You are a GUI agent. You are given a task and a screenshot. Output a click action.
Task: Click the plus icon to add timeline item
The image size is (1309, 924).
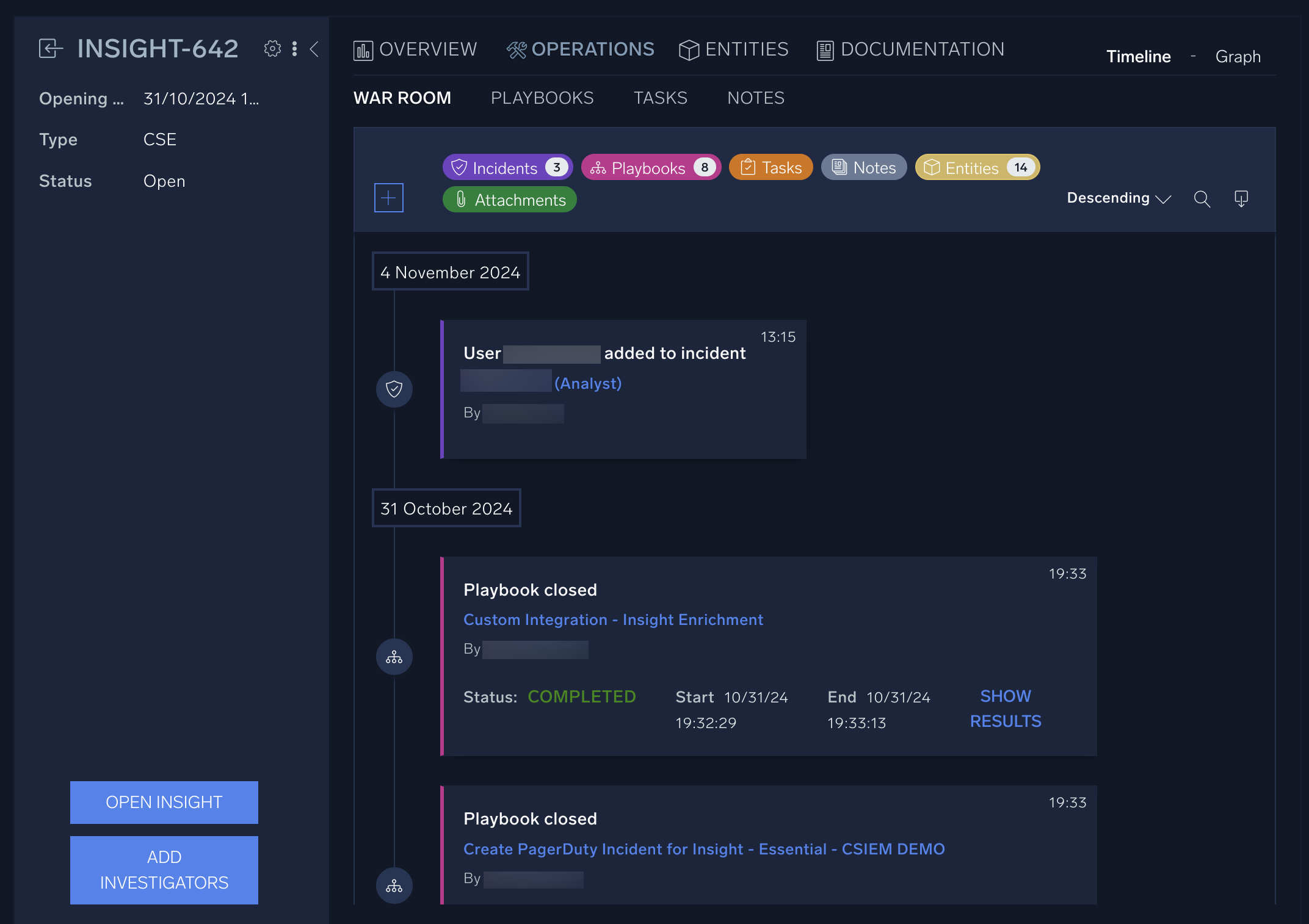pyautogui.click(x=388, y=197)
